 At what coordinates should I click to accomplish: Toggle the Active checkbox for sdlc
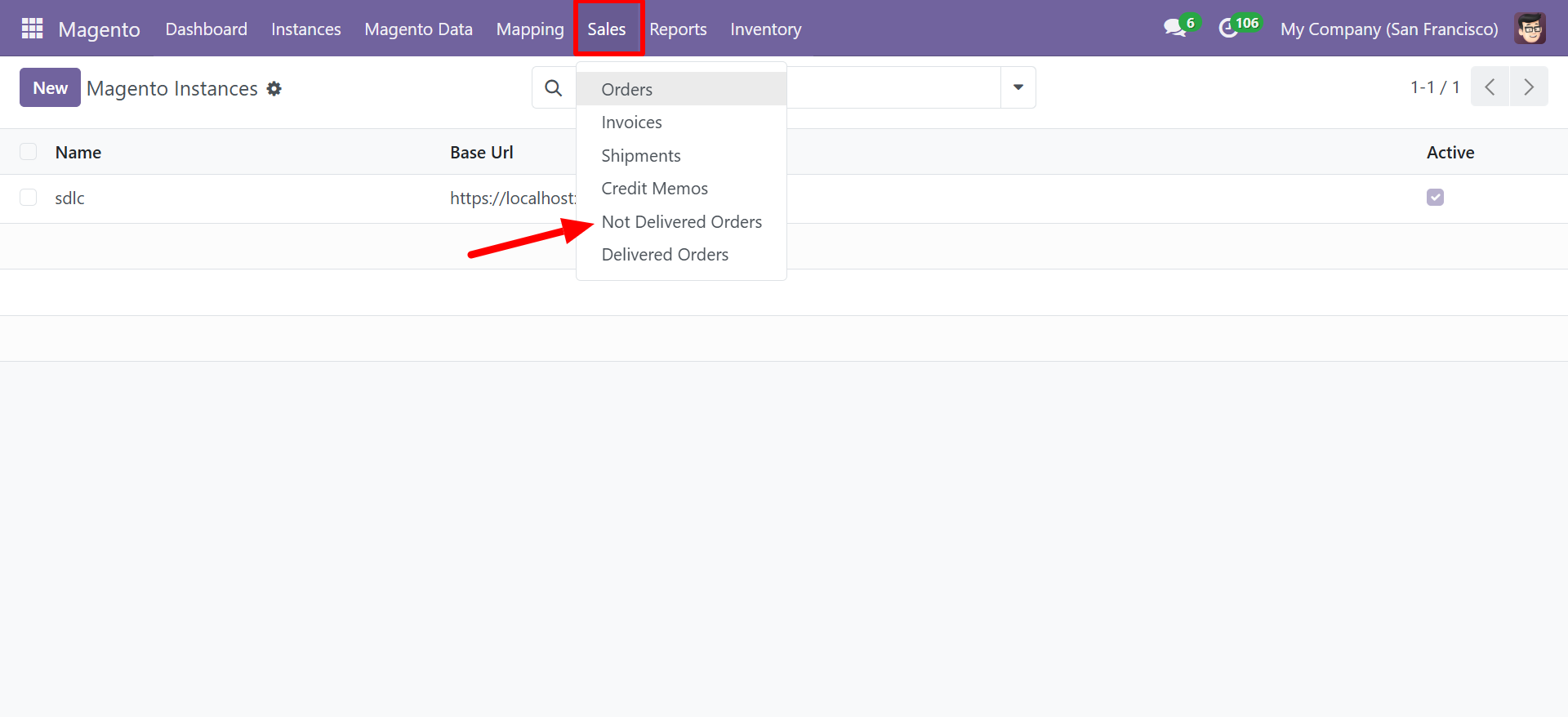coord(1435,198)
